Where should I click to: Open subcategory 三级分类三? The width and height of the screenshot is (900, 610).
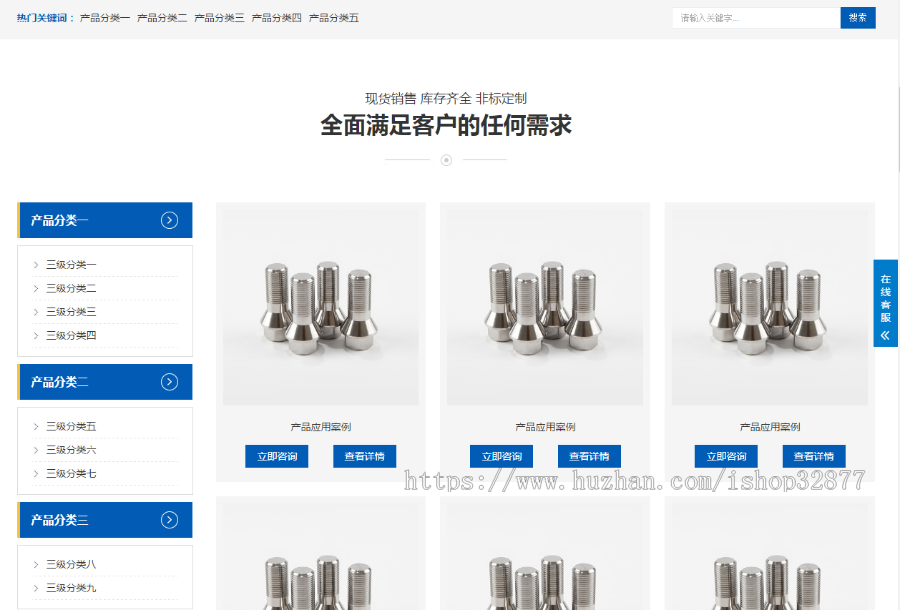click(71, 312)
